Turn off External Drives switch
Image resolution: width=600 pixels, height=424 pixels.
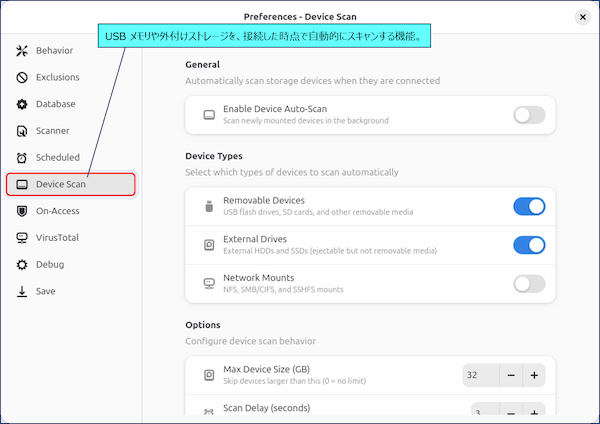point(529,245)
